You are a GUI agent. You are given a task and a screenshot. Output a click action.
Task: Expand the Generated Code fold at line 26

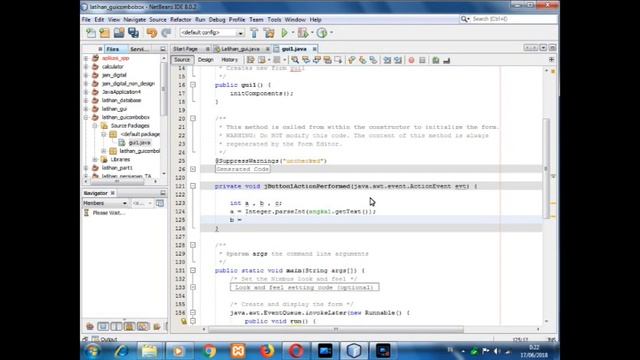[x=193, y=169]
